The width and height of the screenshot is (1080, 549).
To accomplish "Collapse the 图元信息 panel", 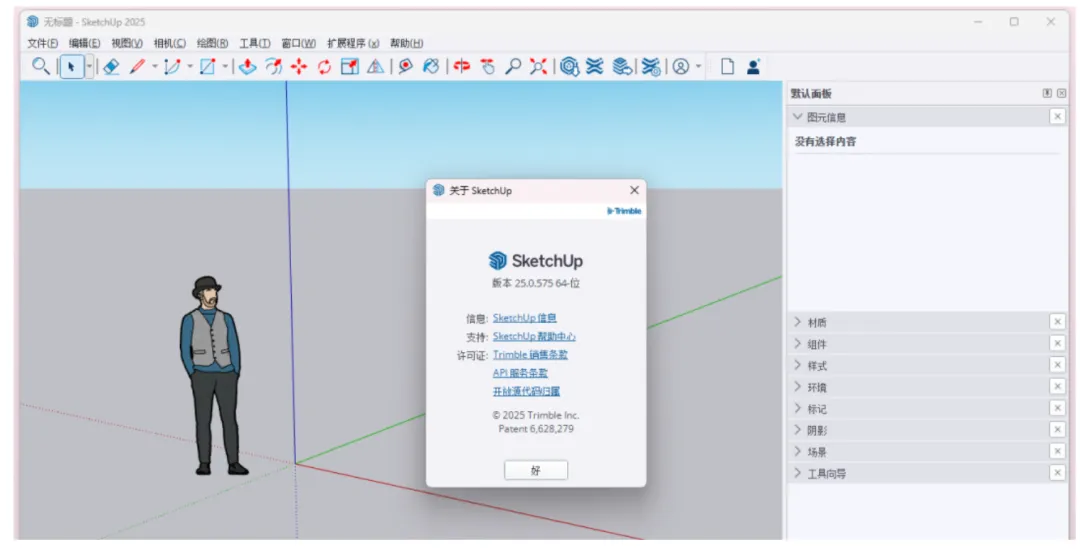I will click(798, 117).
